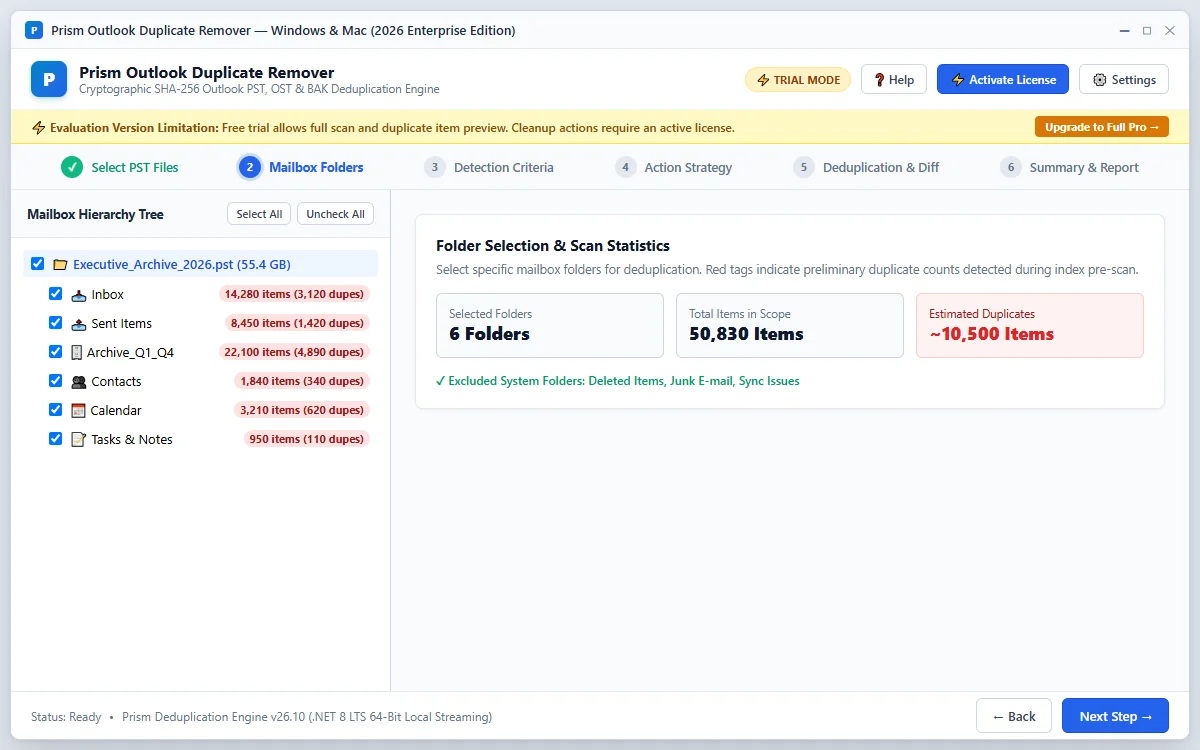Select the Contacts tree row label

tap(116, 382)
